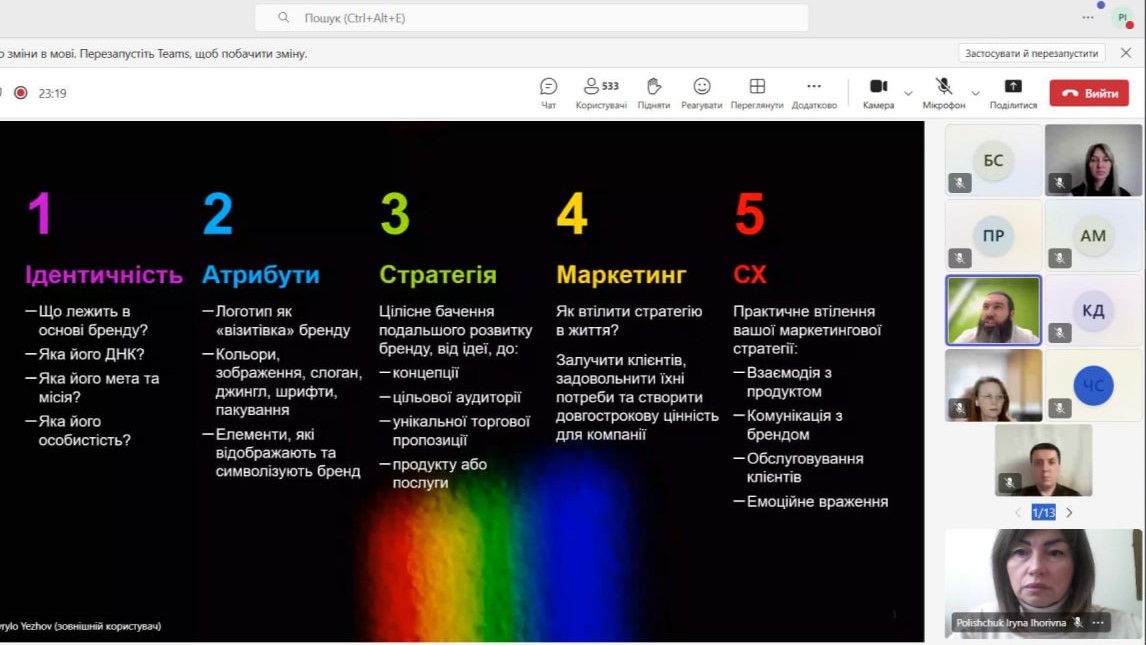Click the search magnifier icon
The height and width of the screenshot is (645, 1146).
284,18
